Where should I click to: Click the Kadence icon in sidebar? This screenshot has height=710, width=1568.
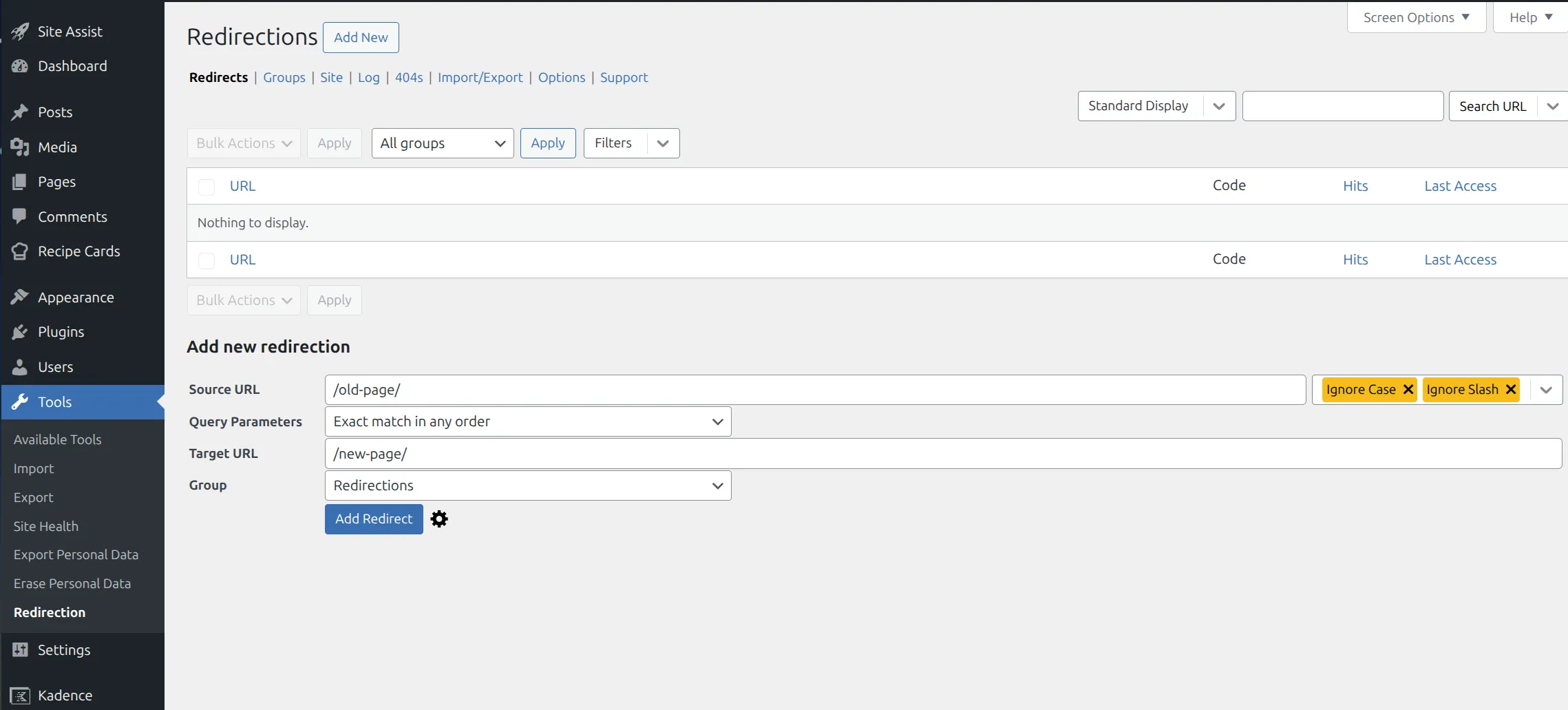click(x=20, y=696)
